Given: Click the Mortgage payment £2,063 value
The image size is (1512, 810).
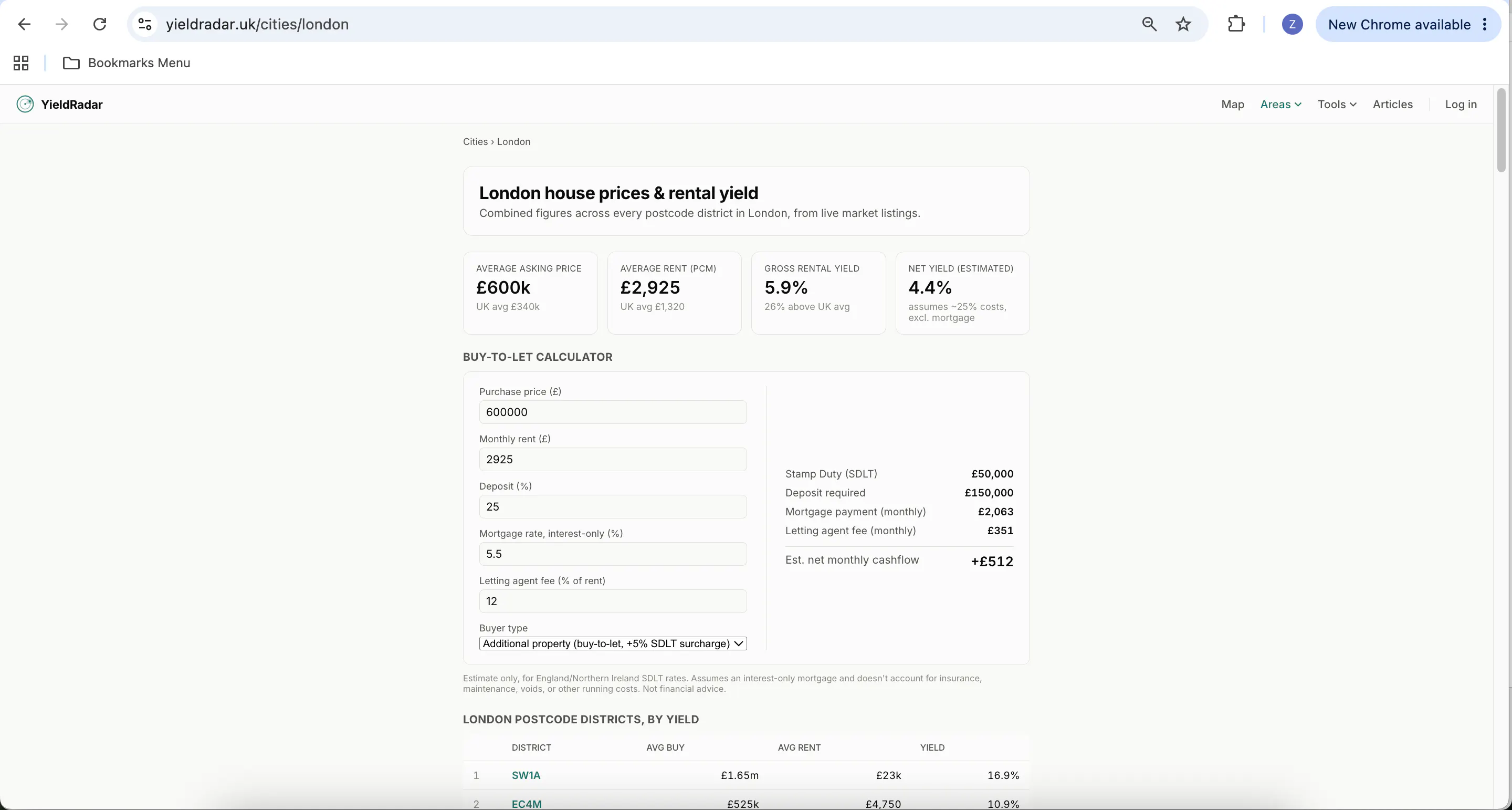Looking at the screenshot, I should pos(995,512).
